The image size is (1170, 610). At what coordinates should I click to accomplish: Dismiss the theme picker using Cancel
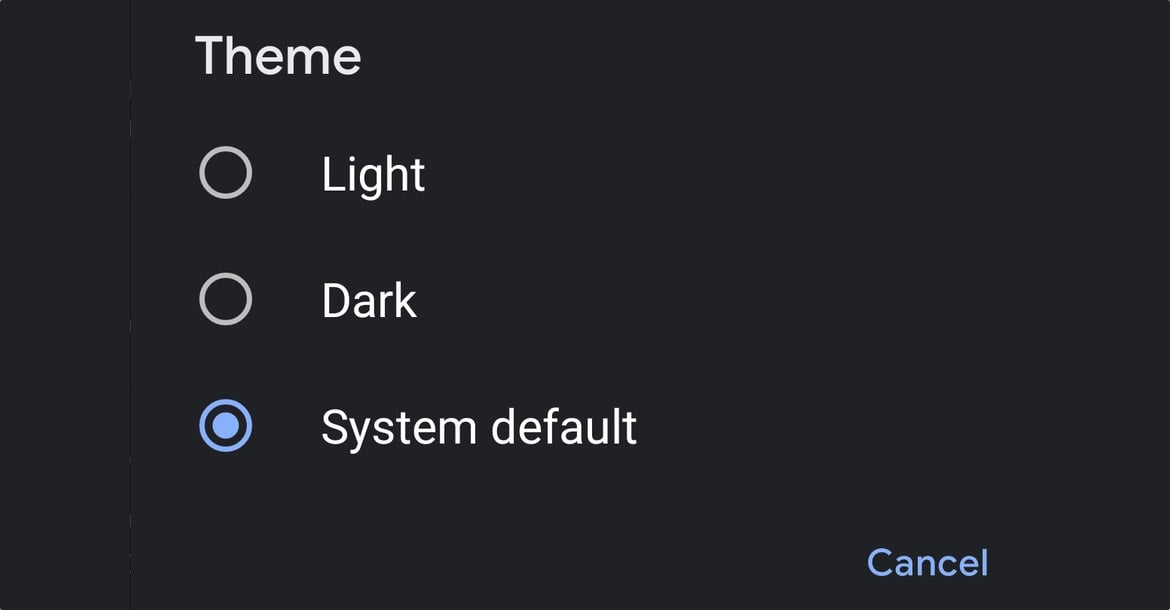tap(927, 562)
